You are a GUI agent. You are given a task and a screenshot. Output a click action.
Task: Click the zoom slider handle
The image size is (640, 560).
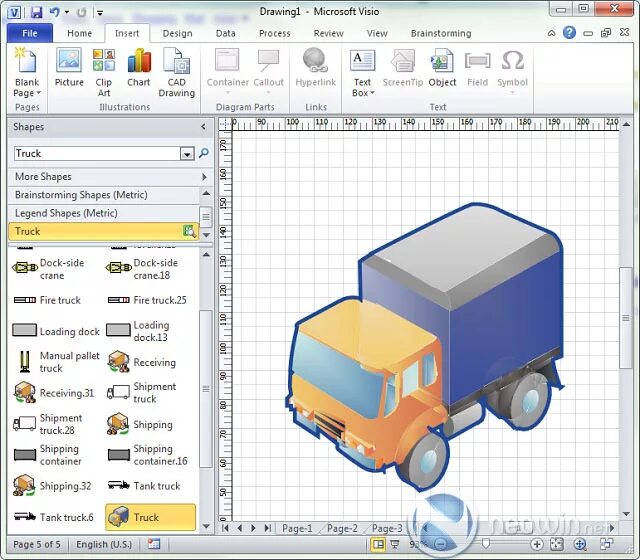coord(486,543)
